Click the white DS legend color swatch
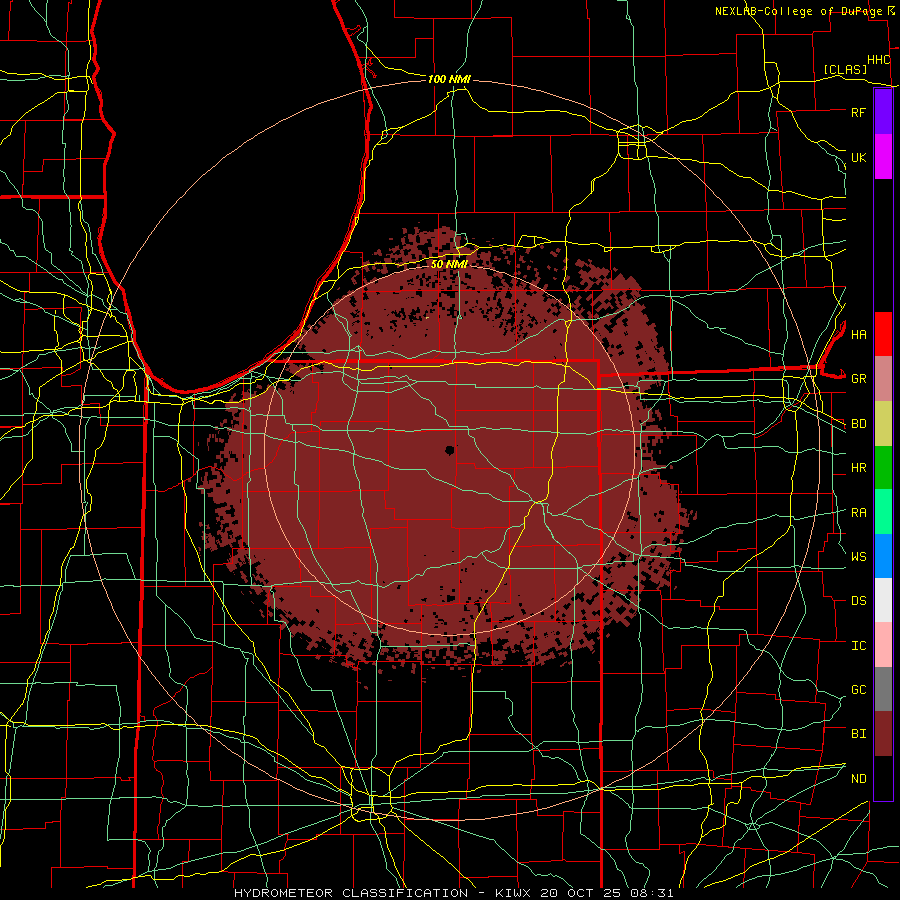Image resolution: width=900 pixels, height=900 pixels. coord(883,600)
